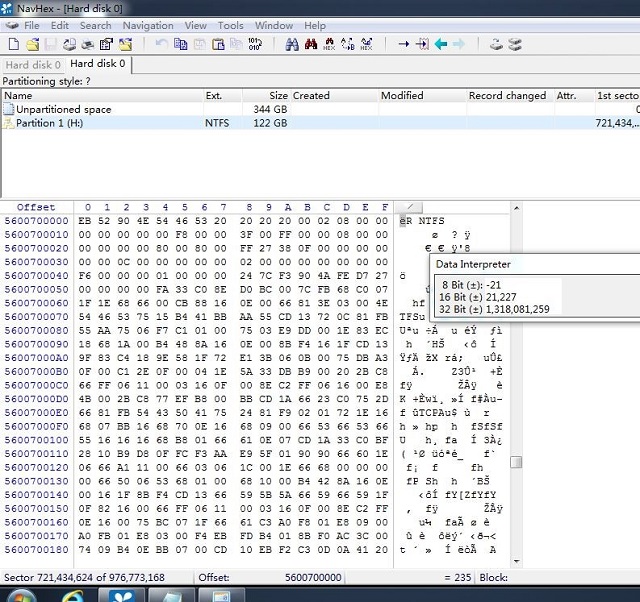
Task: Click the grayed Save disk icon
Action: pyautogui.click(x=51, y=44)
